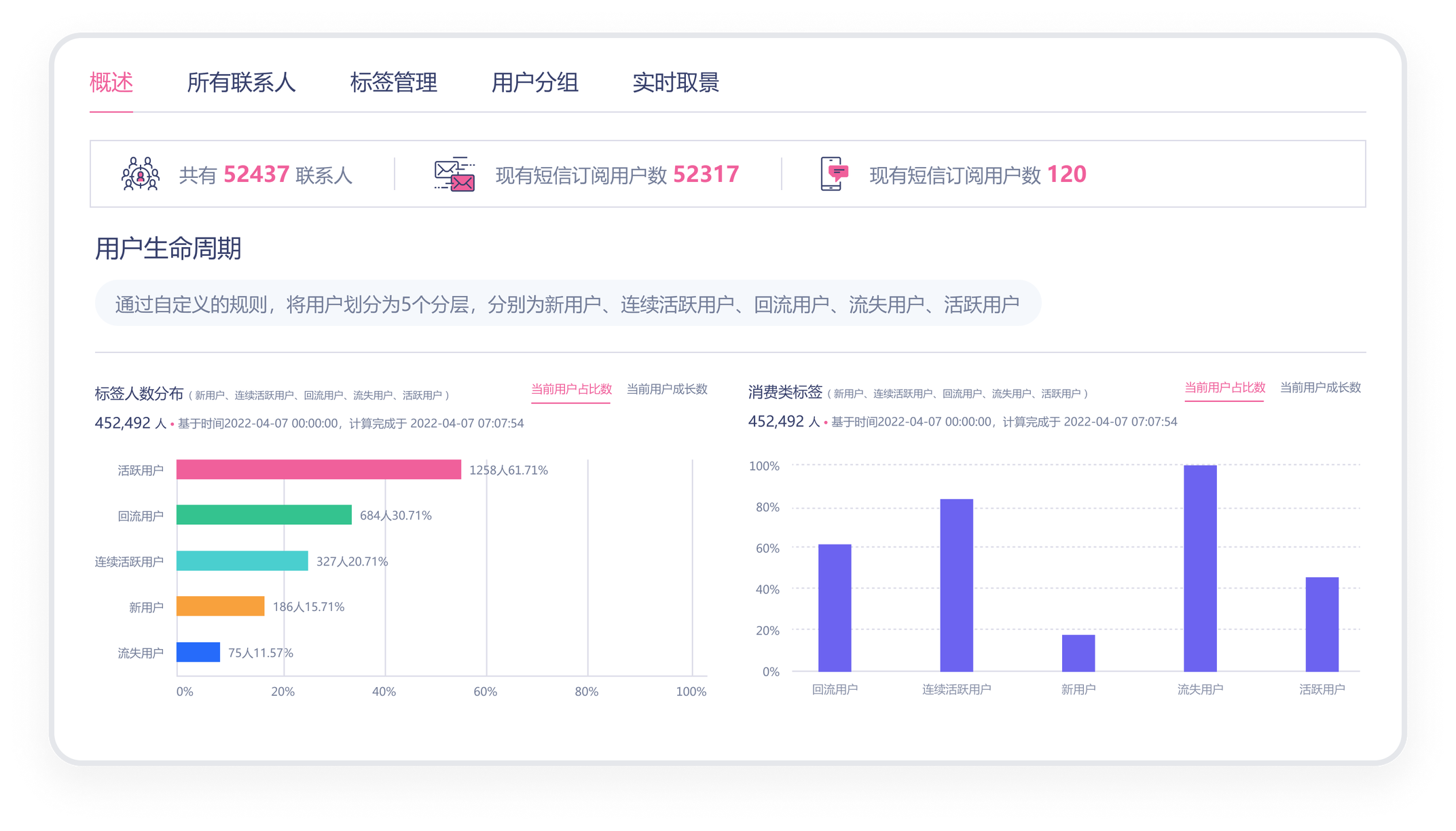This screenshot has height=831, width=1456.
Task: Click the label 75人11.57%
Action: (261, 653)
